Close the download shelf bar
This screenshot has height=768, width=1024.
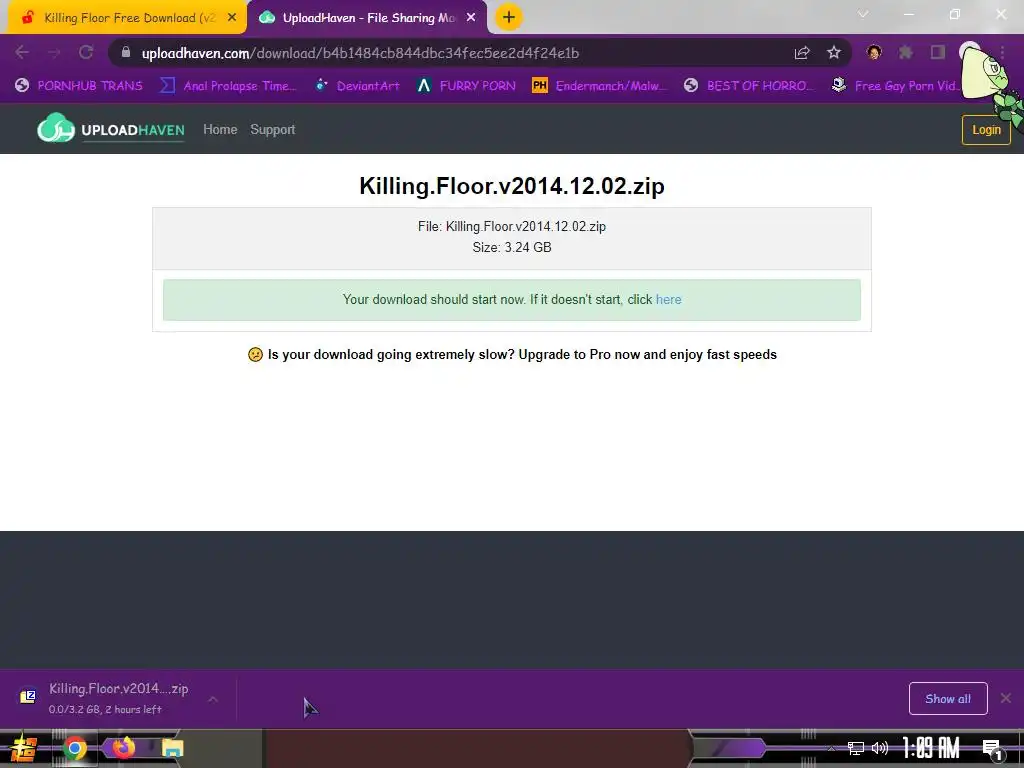(x=1006, y=698)
